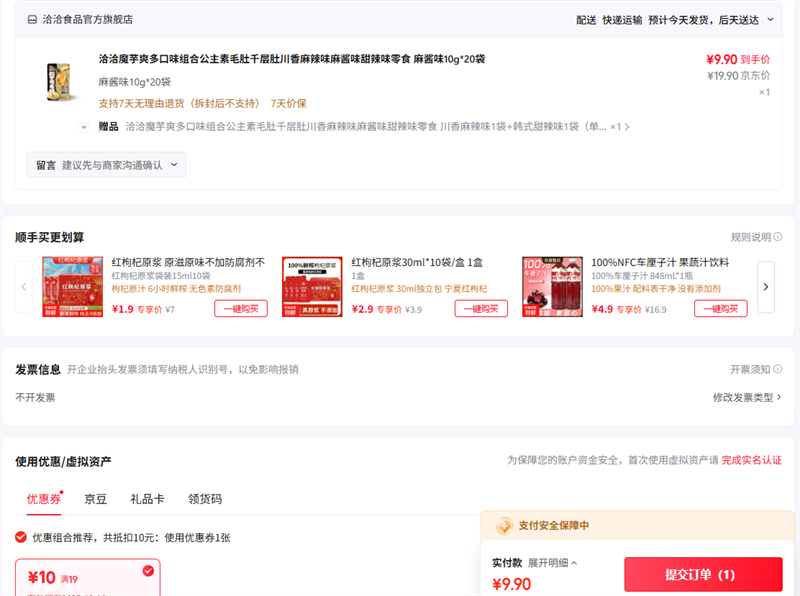The height and width of the screenshot is (596, 800).
Task: Open the 完成实名认证 link
Action: [x=751, y=460]
